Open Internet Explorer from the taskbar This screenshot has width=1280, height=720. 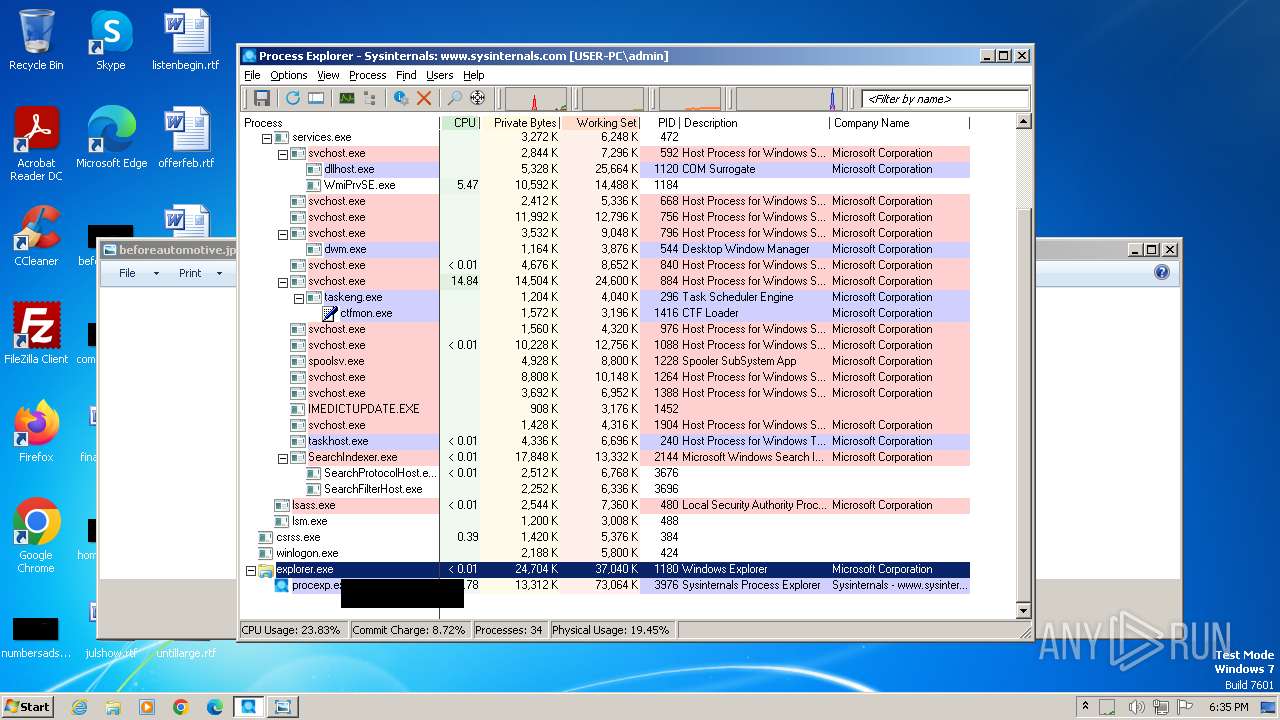[x=79, y=707]
